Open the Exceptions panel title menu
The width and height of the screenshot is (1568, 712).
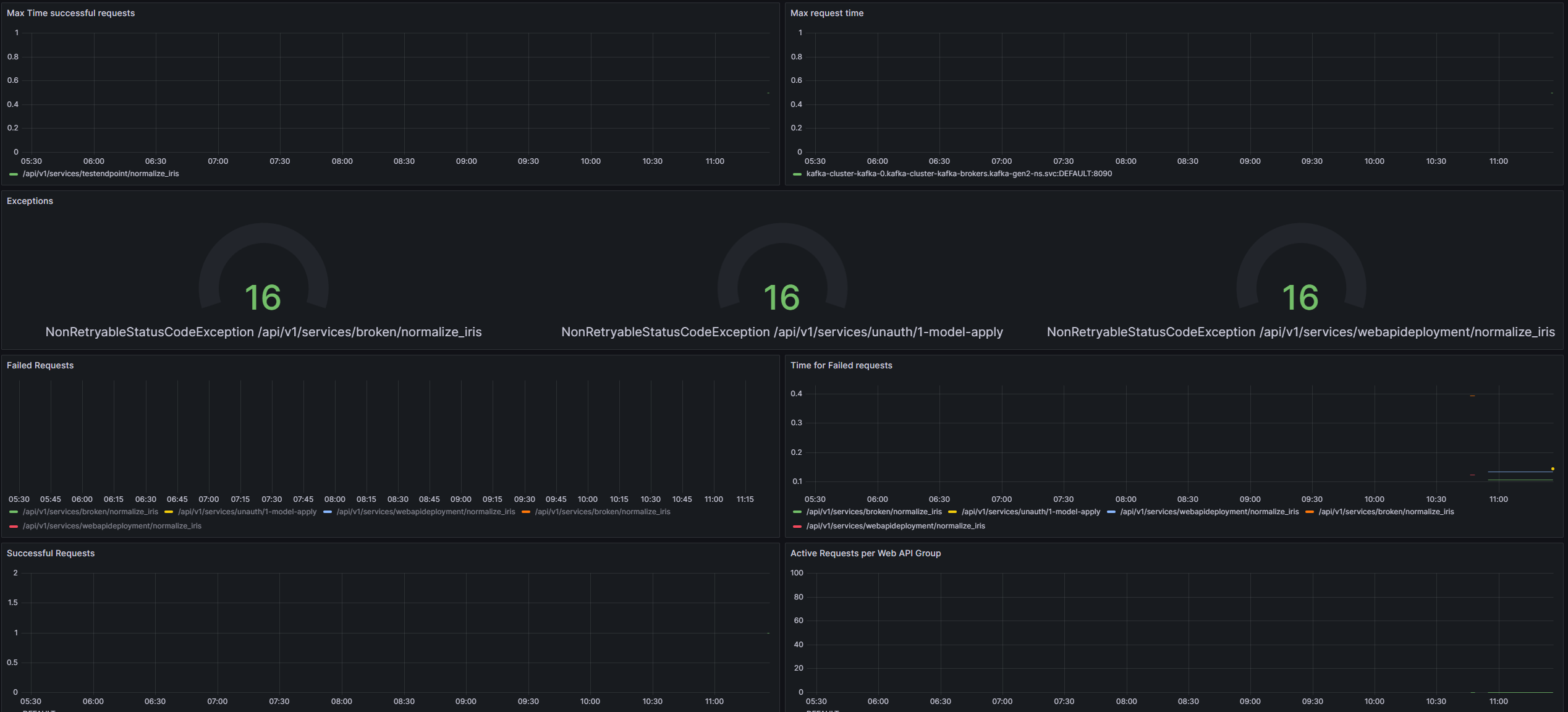(x=30, y=201)
